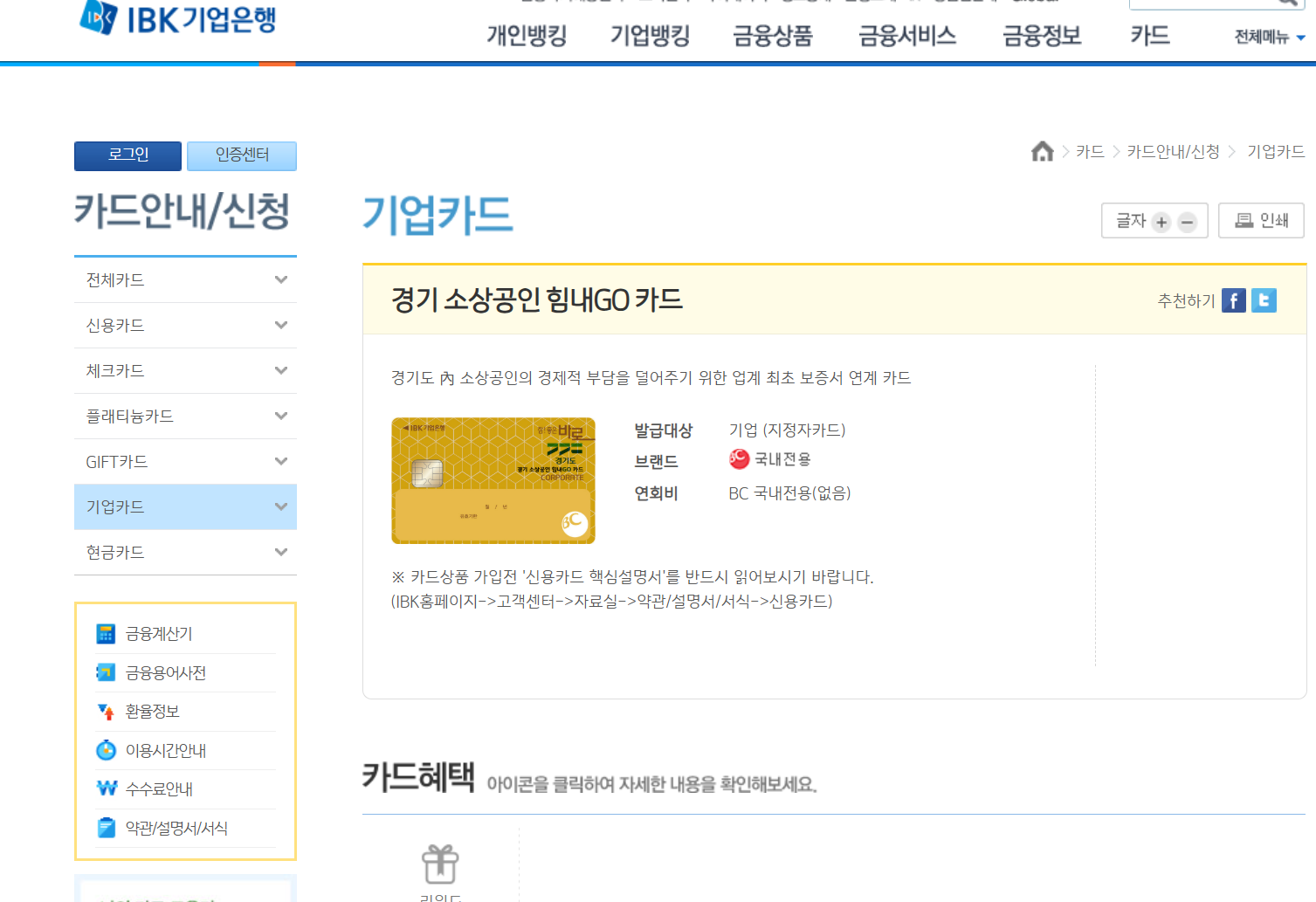Share on Facebook icon
Viewport: 1316px width, 902px height.
pos(1233,300)
